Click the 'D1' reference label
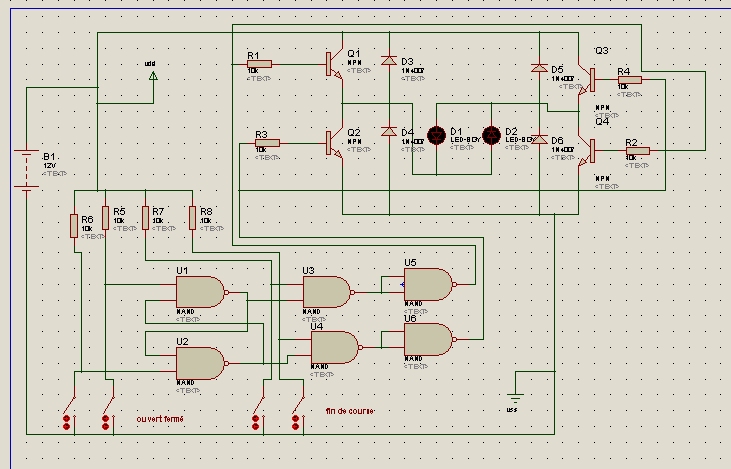The image size is (731, 469). pyautogui.click(x=456, y=131)
